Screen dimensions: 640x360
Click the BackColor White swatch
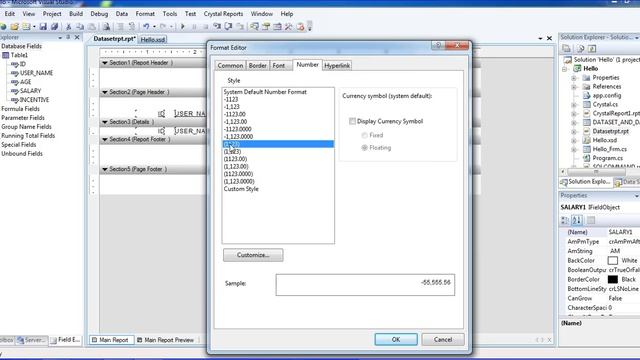[613, 260]
